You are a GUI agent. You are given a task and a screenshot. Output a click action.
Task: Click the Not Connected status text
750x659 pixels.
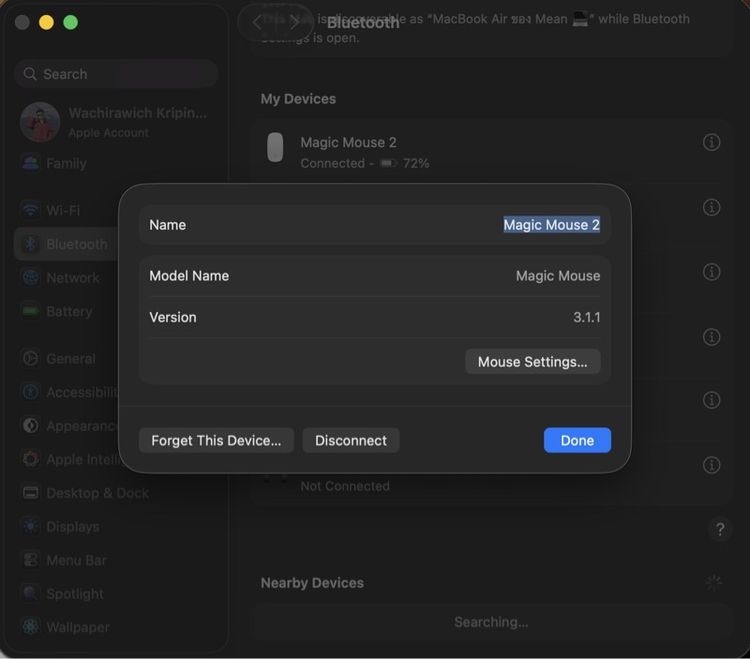pyautogui.click(x=345, y=486)
